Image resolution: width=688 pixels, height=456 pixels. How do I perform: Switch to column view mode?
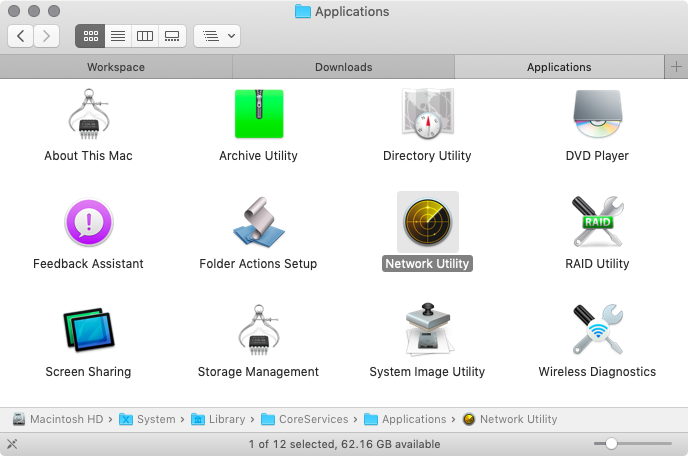145,36
